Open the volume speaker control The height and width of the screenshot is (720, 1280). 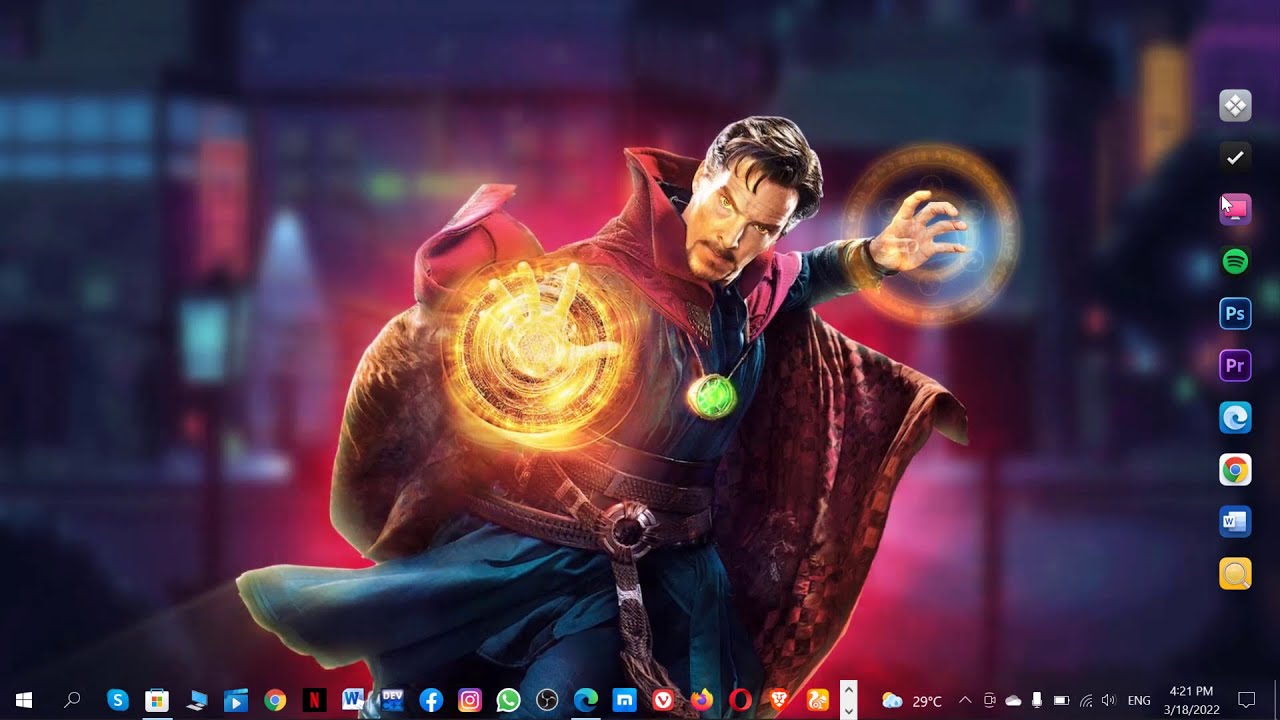[x=1108, y=700]
